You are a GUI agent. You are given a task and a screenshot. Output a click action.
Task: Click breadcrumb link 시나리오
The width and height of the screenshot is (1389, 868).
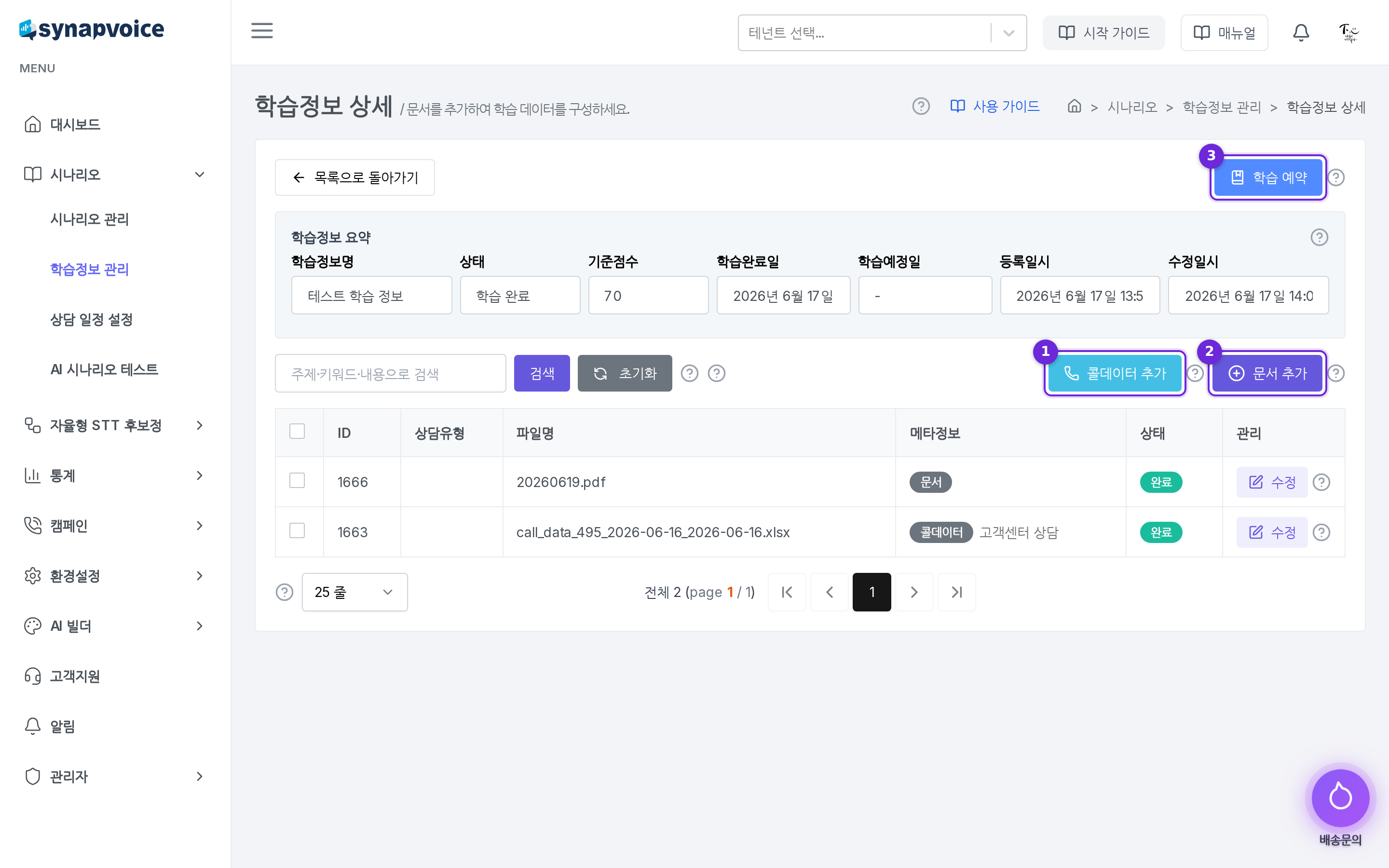[1132, 108]
